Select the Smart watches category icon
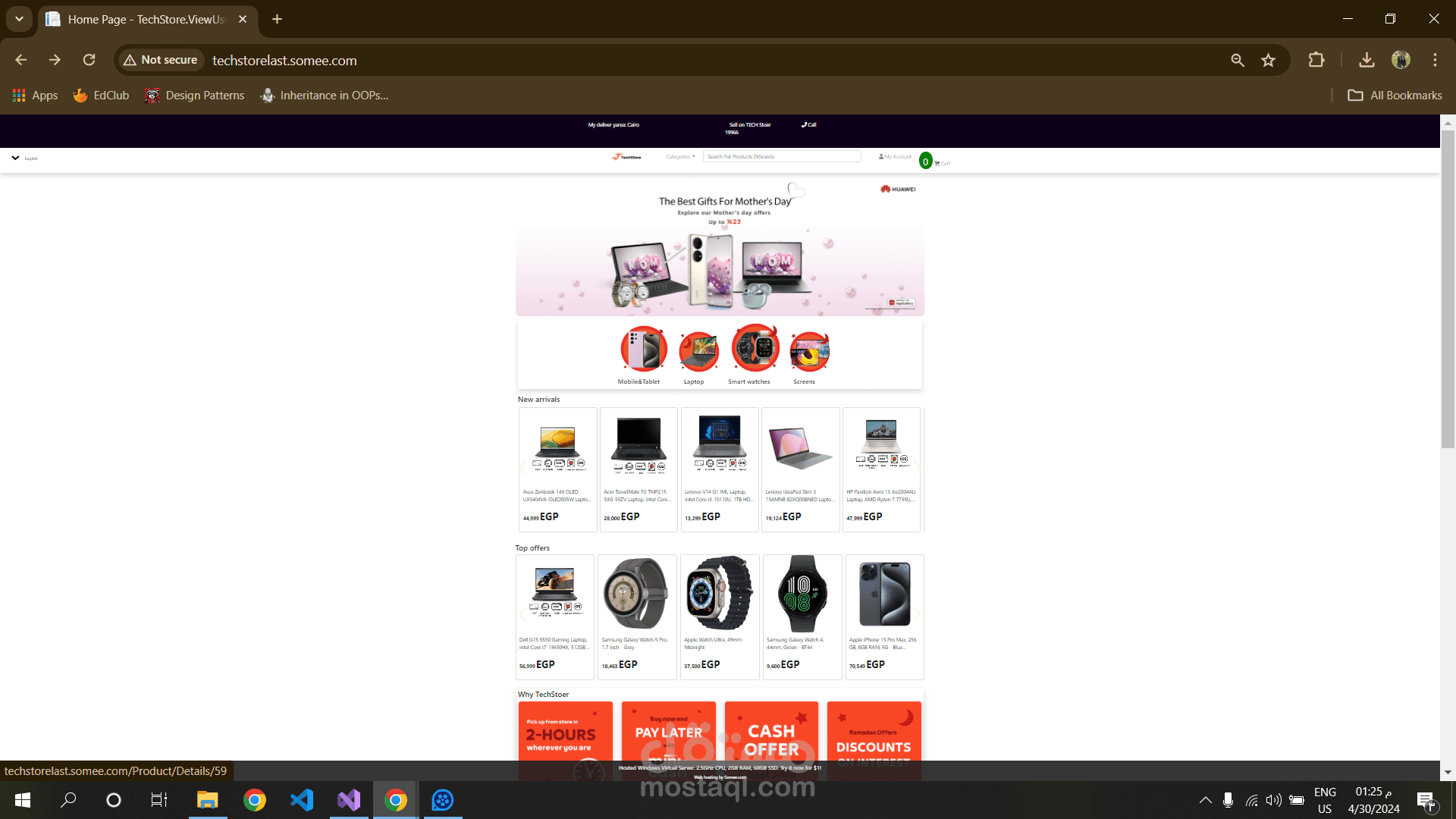1456x819 pixels. click(x=755, y=348)
